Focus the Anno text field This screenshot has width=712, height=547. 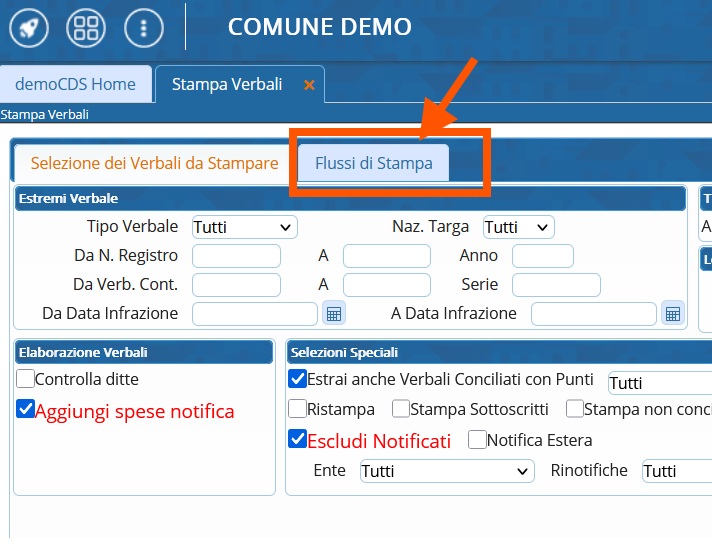543,256
